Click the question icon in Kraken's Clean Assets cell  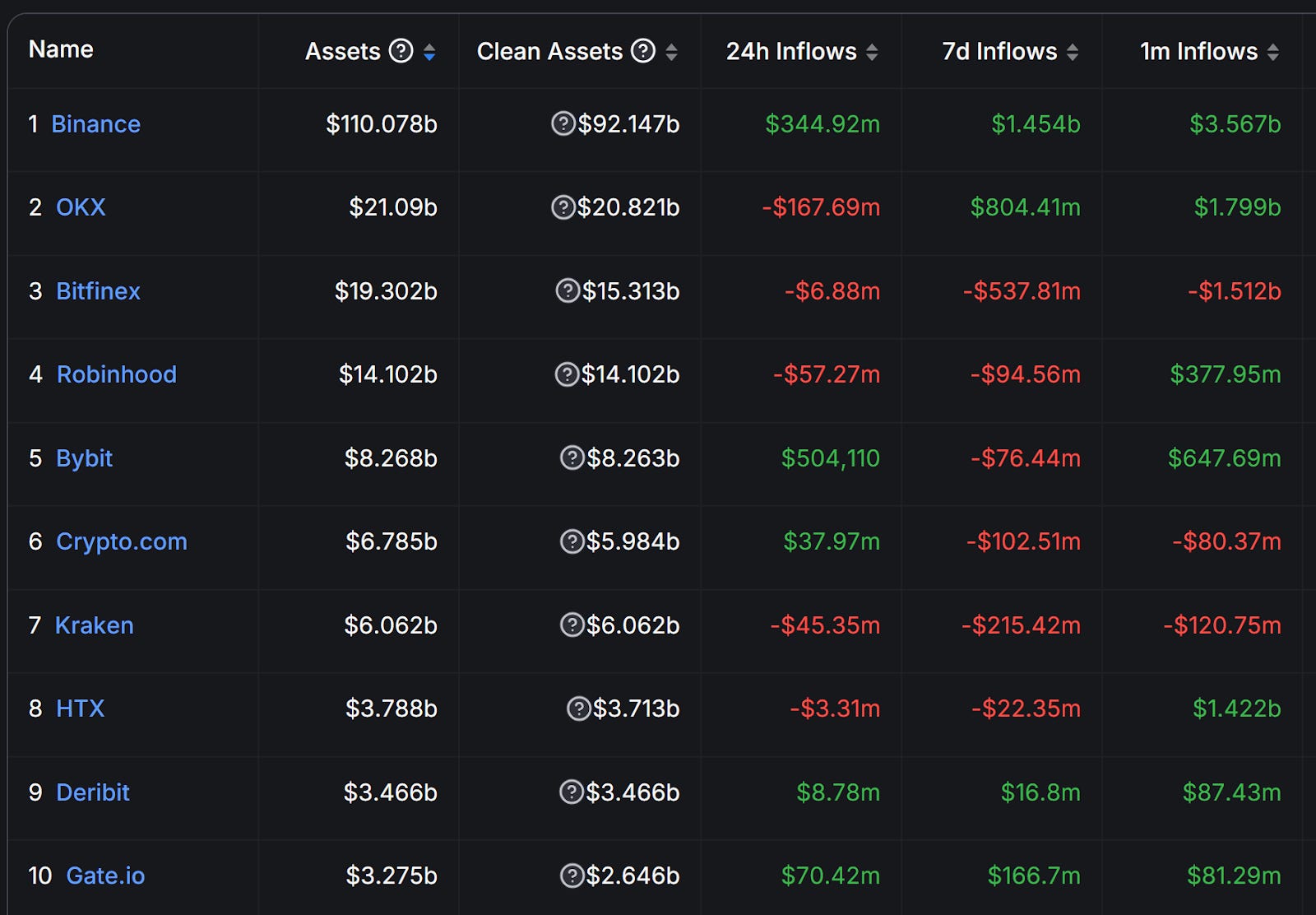tap(572, 625)
